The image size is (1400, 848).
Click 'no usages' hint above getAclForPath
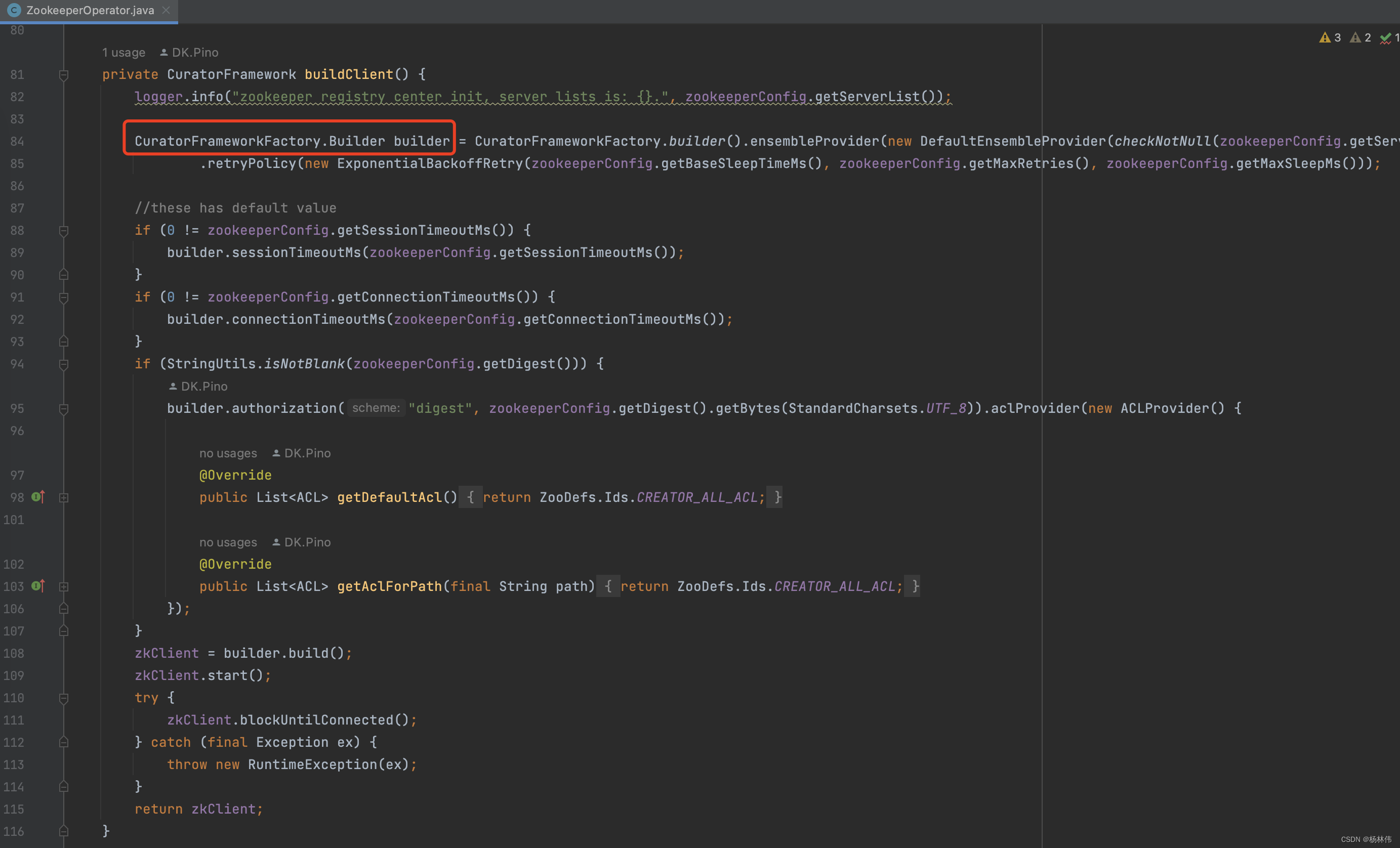pyautogui.click(x=228, y=542)
